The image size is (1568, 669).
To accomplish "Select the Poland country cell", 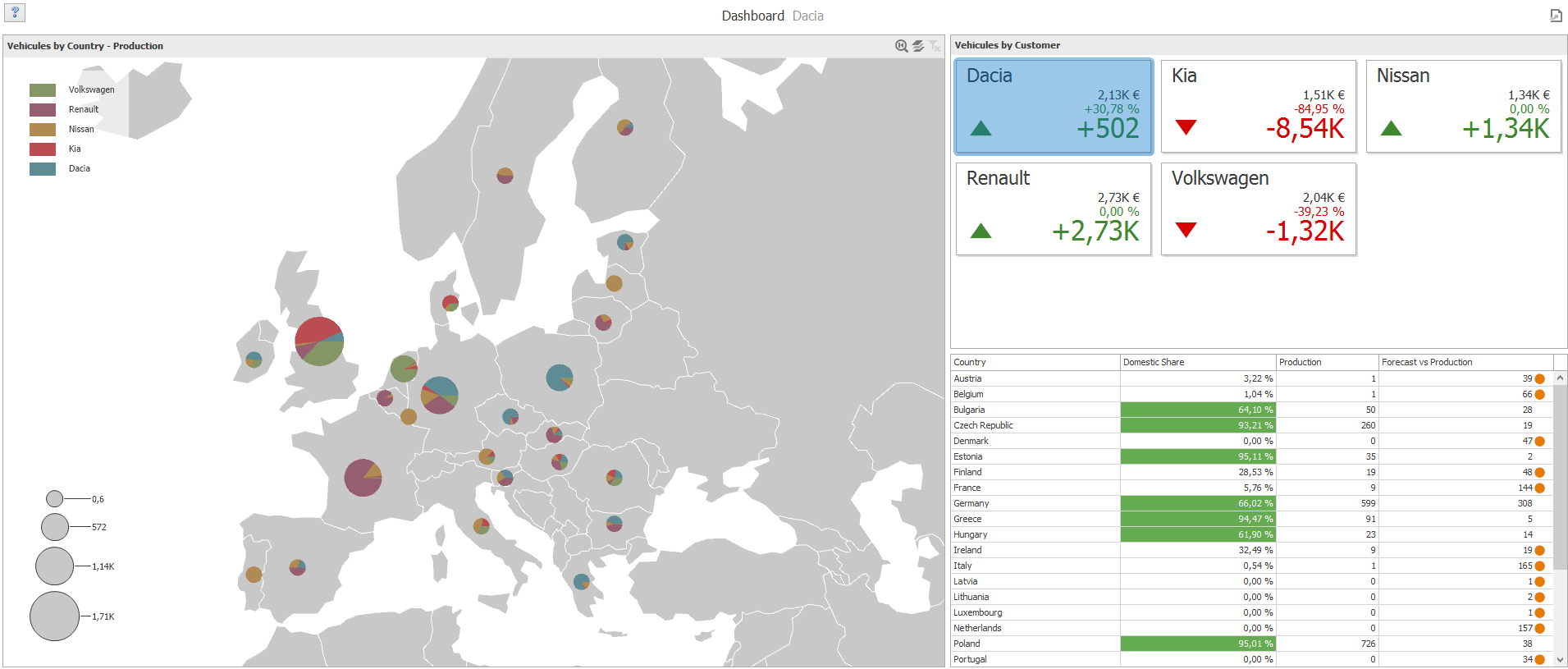I will [x=1035, y=644].
